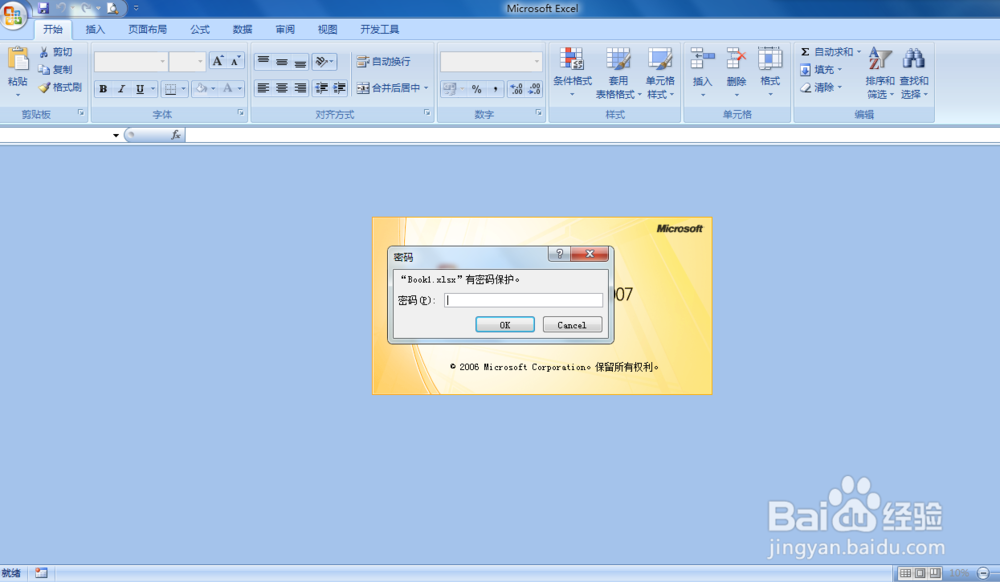Expand the name box dropdown arrow
The height and width of the screenshot is (582, 1000).
tap(115, 135)
